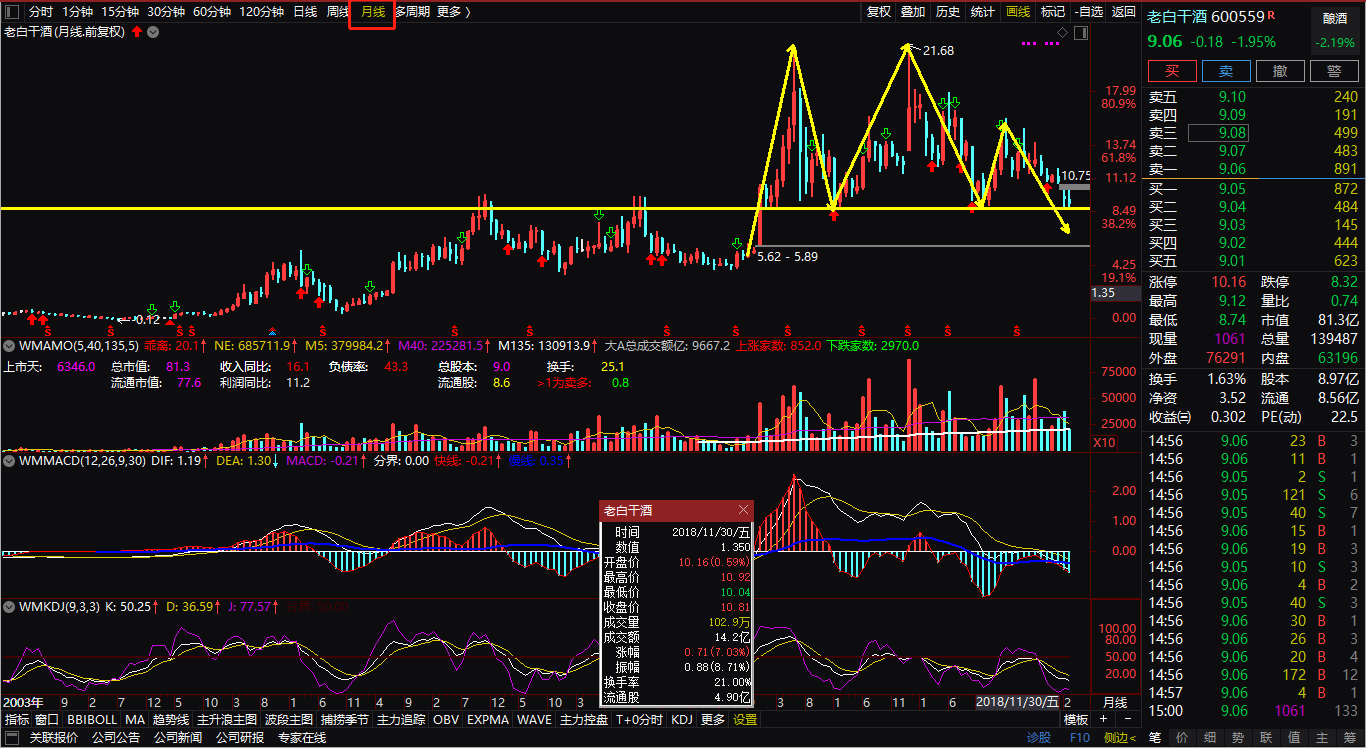Open 复权 adjustment menu
The height and width of the screenshot is (748, 1366).
click(x=878, y=12)
